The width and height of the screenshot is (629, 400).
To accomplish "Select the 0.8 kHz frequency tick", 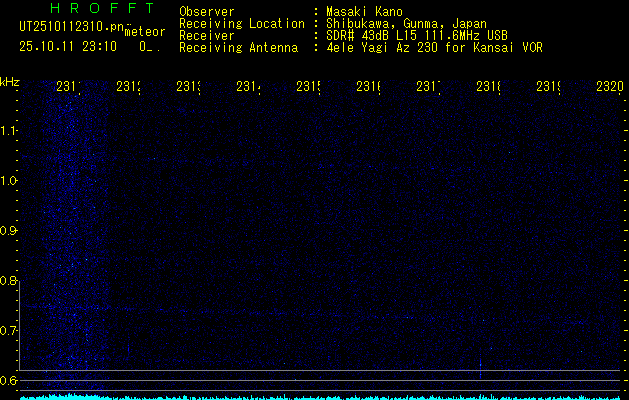I will coord(9,281).
